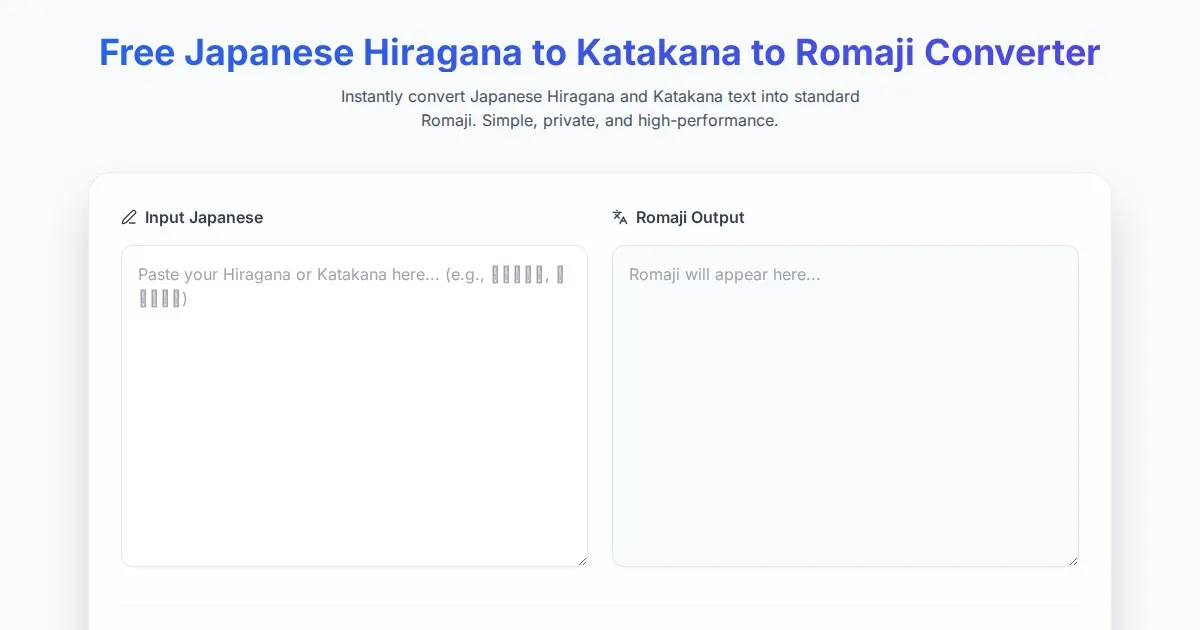Click the pencil icon beside Input Japanese
The width and height of the screenshot is (1200, 630).
[129, 217]
